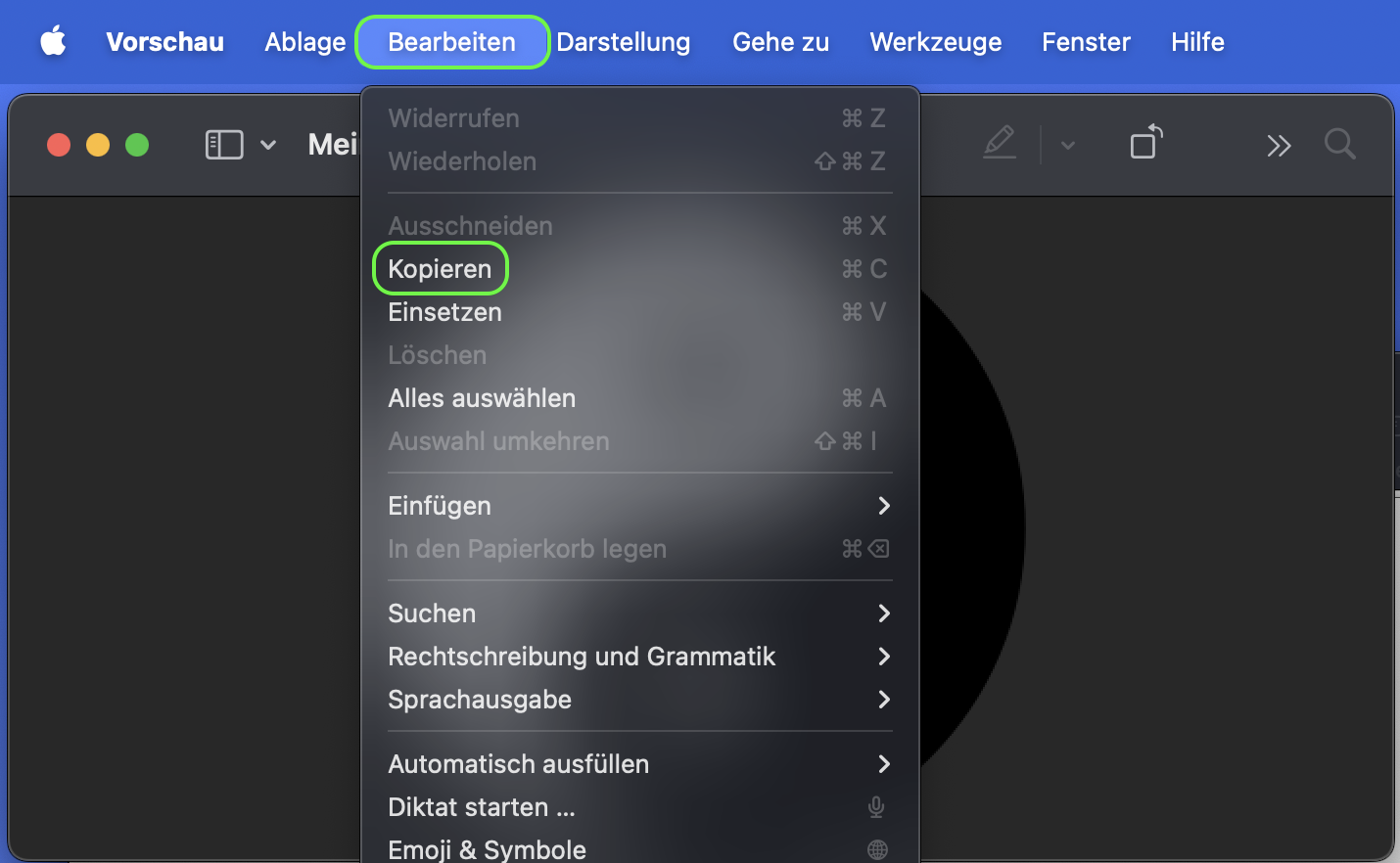Click Alles auswählen

482,398
